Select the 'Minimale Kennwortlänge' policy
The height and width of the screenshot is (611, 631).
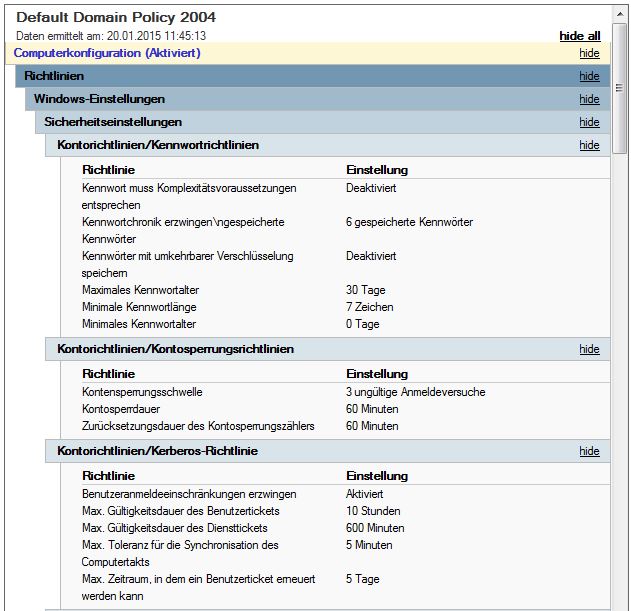pyautogui.click(x=139, y=307)
